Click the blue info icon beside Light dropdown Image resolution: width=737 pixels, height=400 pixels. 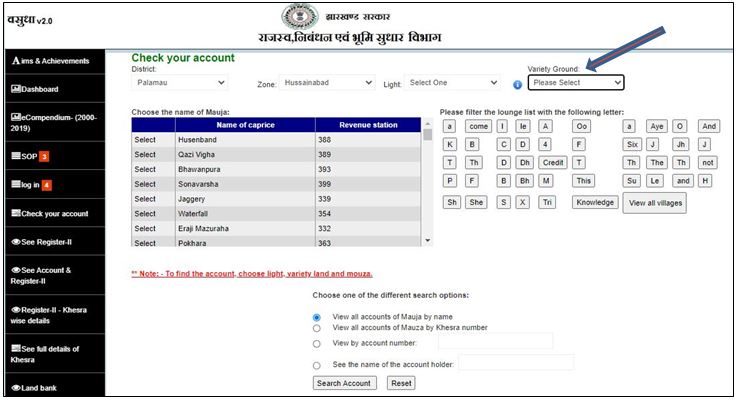tap(517, 84)
